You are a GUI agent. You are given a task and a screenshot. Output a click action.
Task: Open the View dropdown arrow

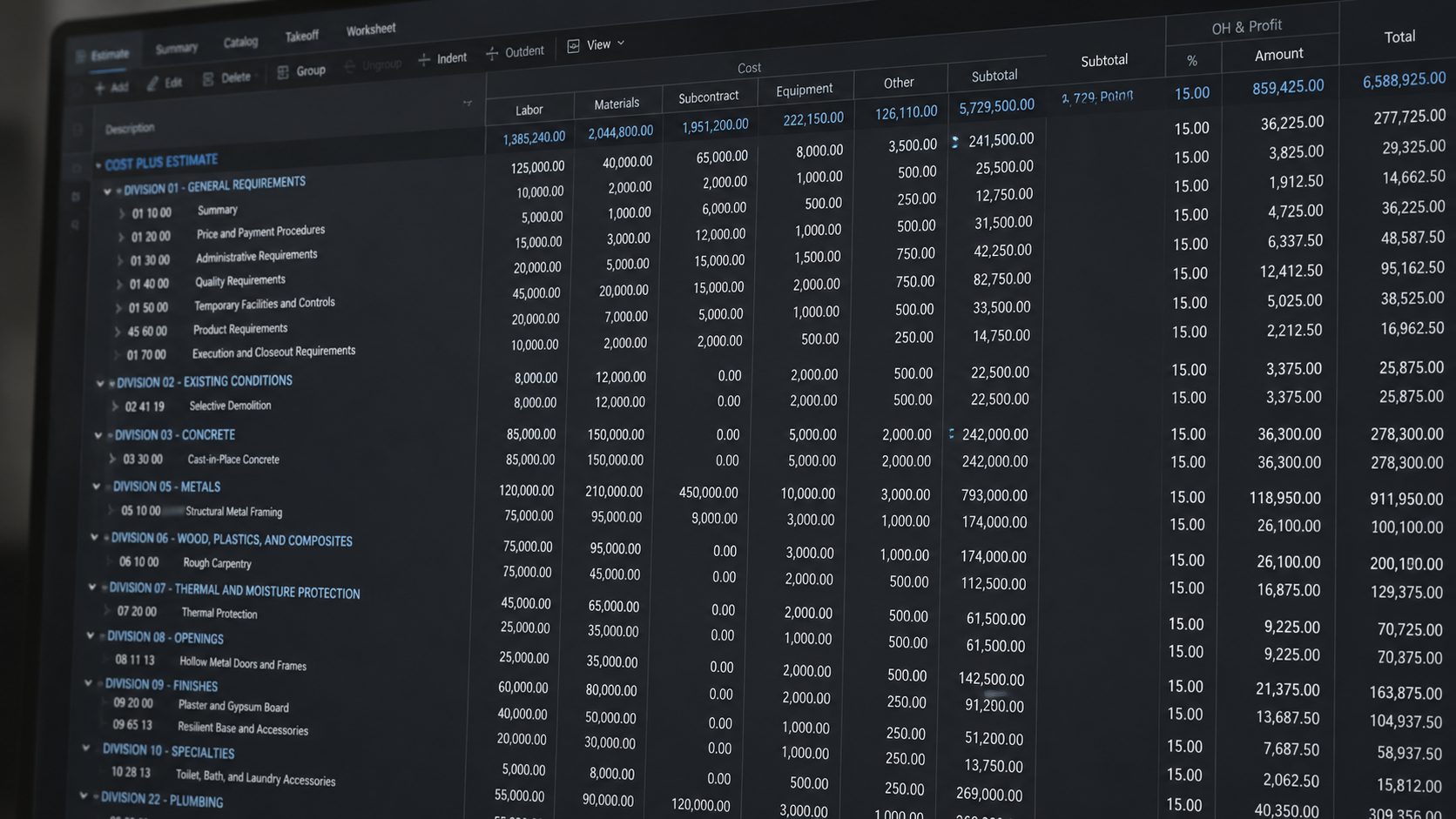point(621,43)
